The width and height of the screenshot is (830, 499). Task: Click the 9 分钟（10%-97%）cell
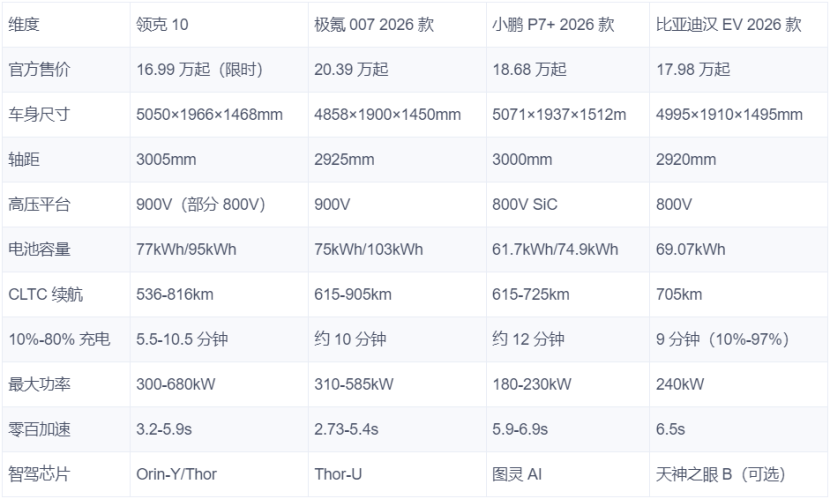click(739, 339)
